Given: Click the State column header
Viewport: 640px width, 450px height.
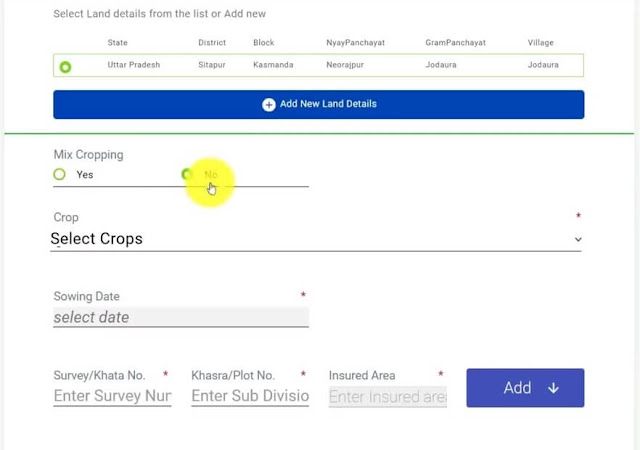Looking at the screenshot, I should (x=117, y=43).
